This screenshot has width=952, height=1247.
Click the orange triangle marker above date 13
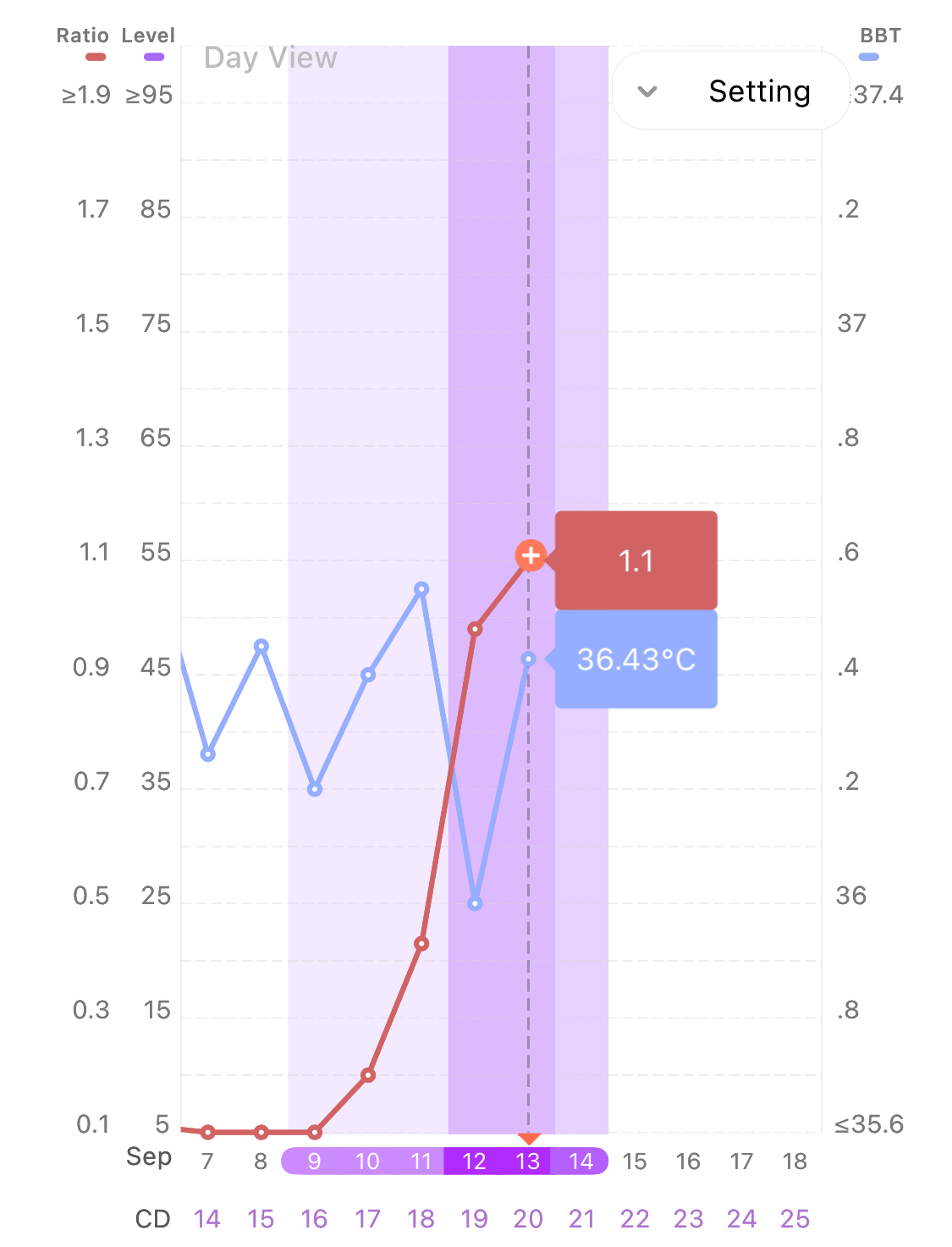click(529, 1139)
